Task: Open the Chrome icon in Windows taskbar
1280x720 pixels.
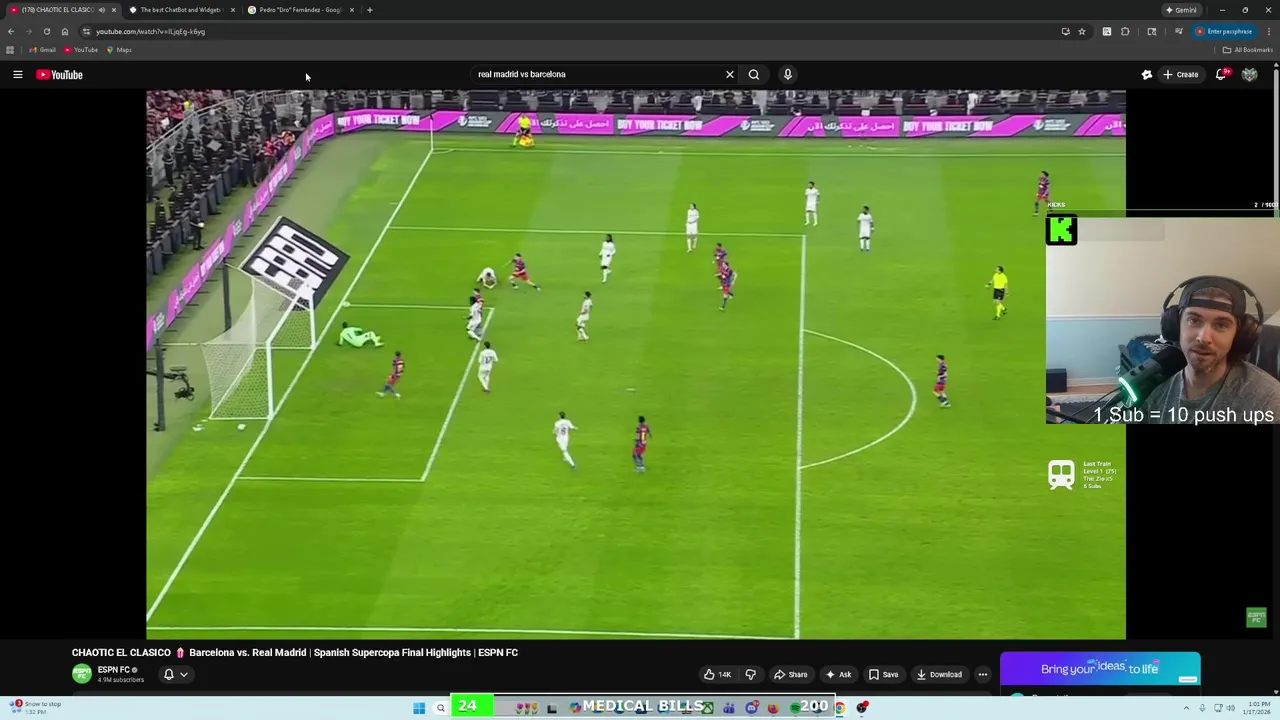Action: click(839, 708)
